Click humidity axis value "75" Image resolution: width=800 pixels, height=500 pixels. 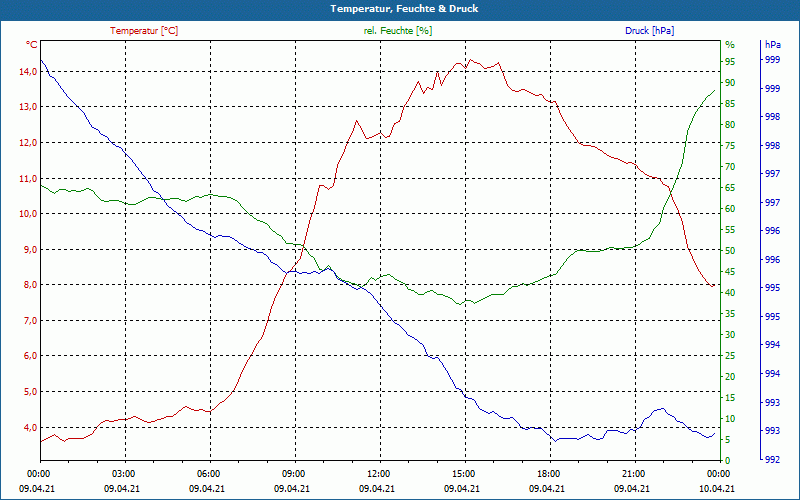tap(730, 145)
